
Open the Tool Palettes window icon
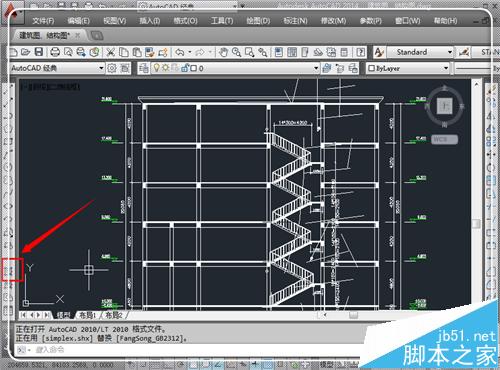point(305,52)
